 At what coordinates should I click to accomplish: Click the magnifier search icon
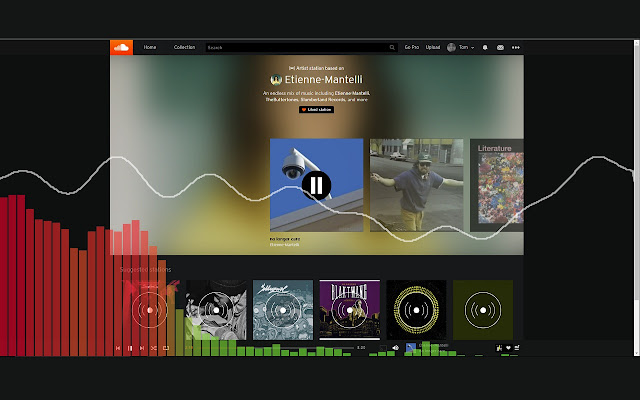[392, 47]
